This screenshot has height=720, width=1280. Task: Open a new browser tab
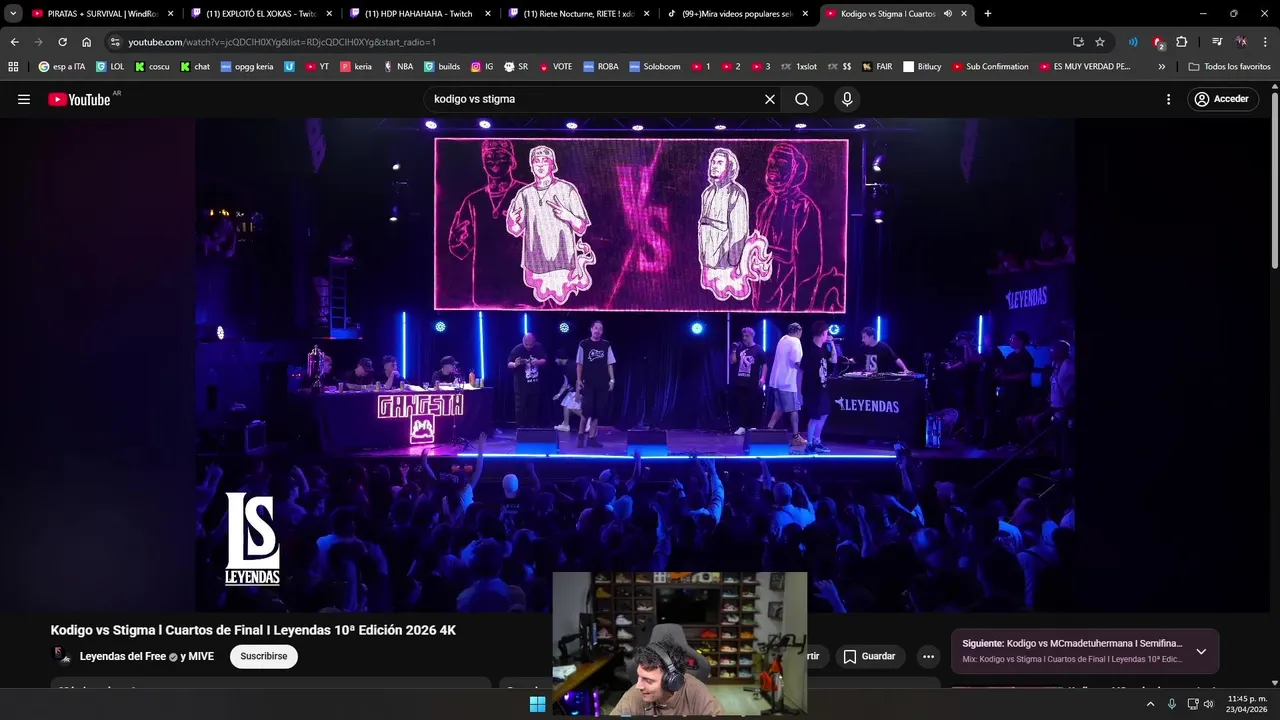tap(988, 14)
